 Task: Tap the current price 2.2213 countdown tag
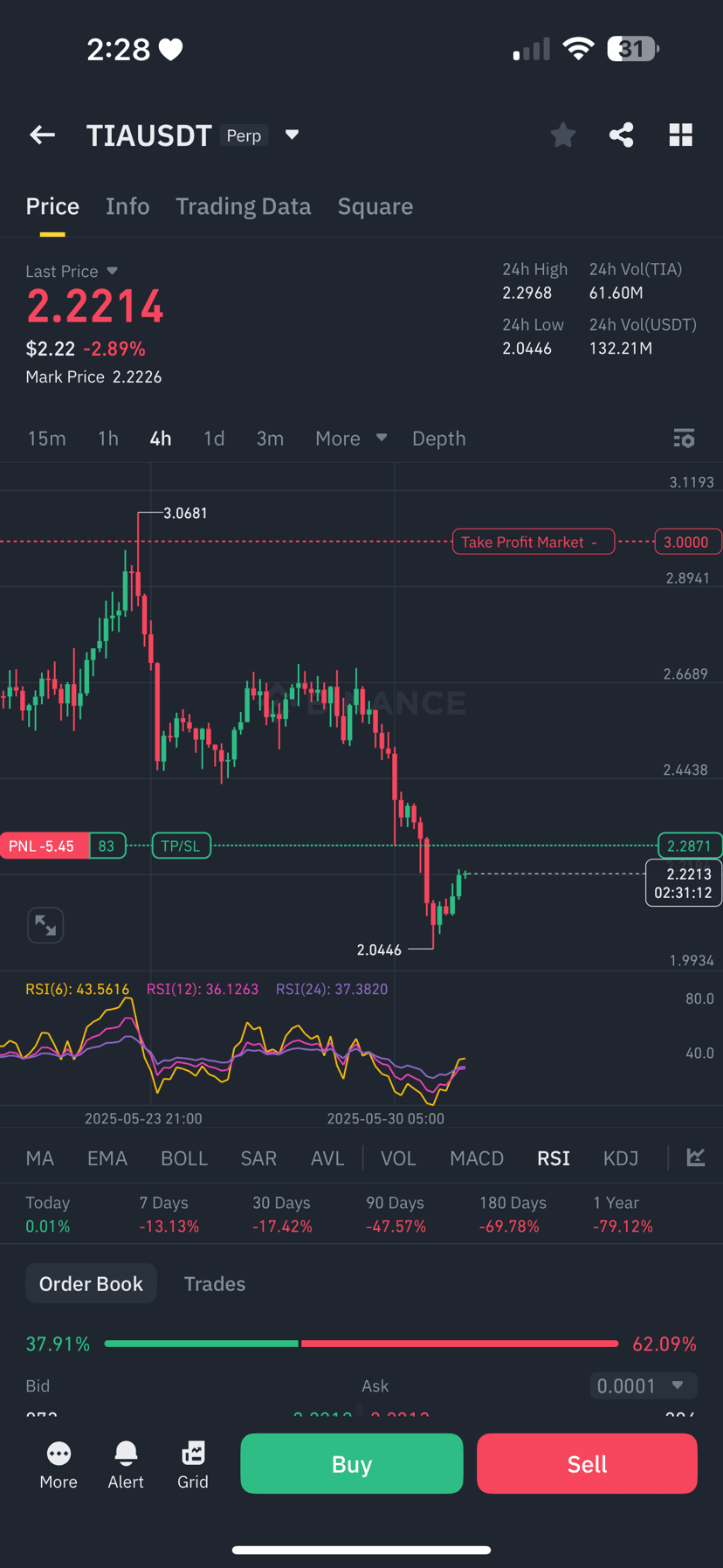(x=684, y=883)
